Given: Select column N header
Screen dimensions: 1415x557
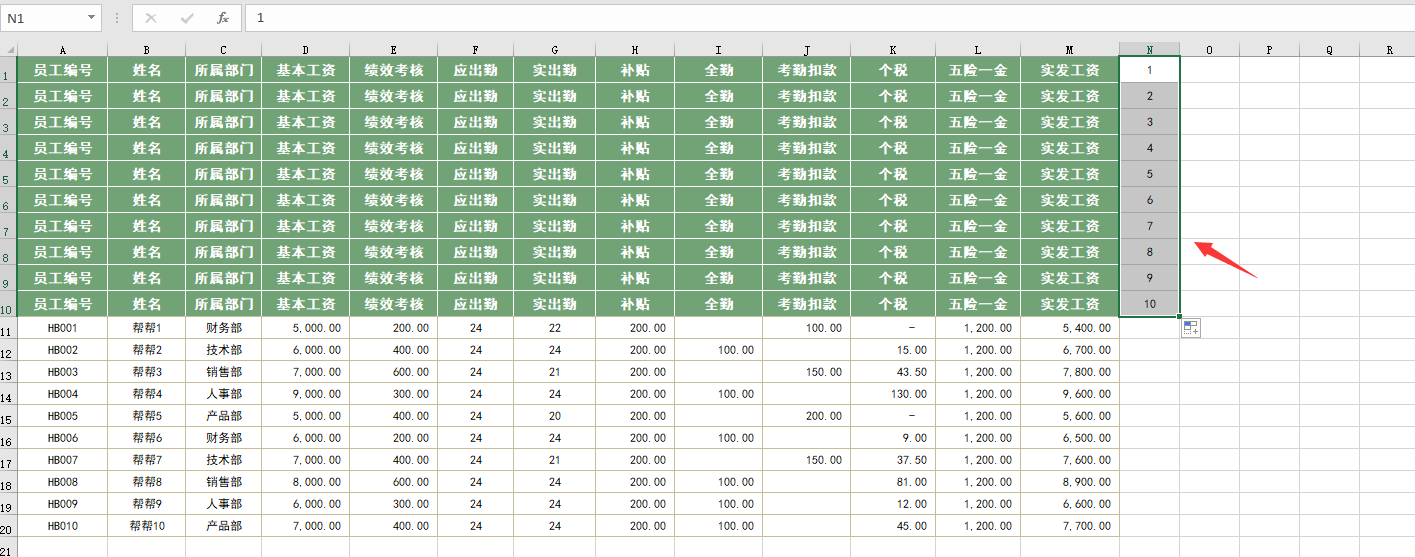Looking at the screenshot, I should (x=1149, y=49).
